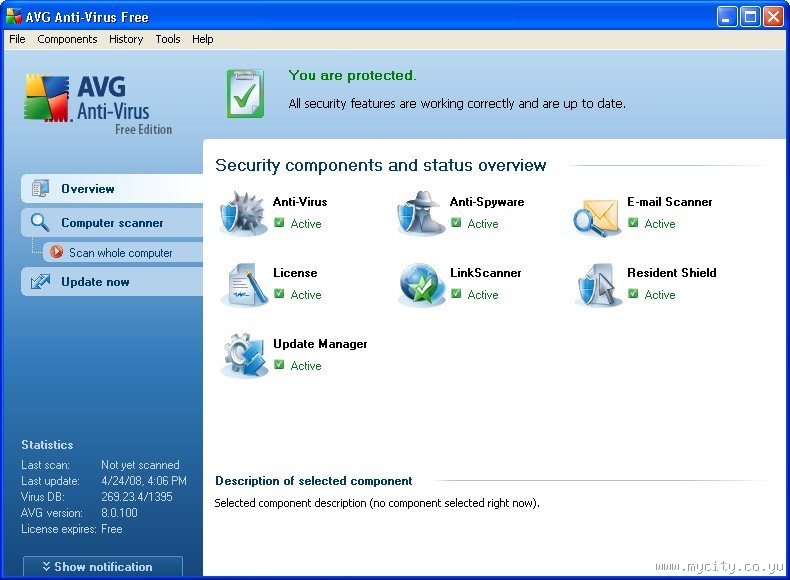Open the Tools menu
The image size is (790, 580).
[168, 39]
